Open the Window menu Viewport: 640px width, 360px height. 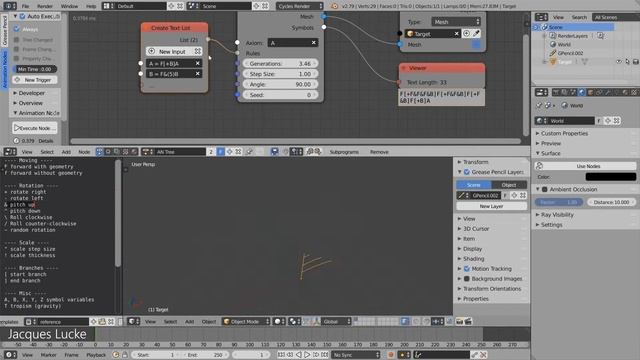(x=69, y=6)
